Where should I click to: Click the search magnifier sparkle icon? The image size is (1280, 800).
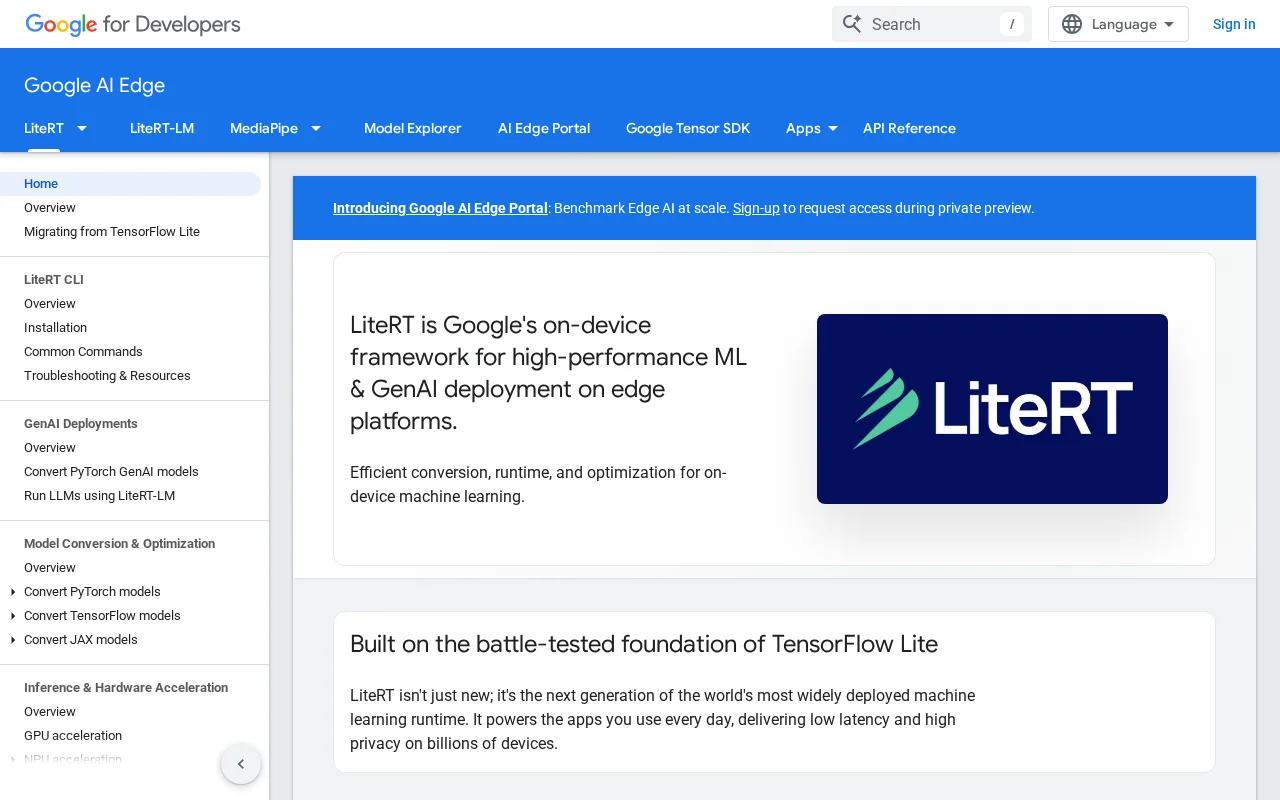[x=852, y=24]
